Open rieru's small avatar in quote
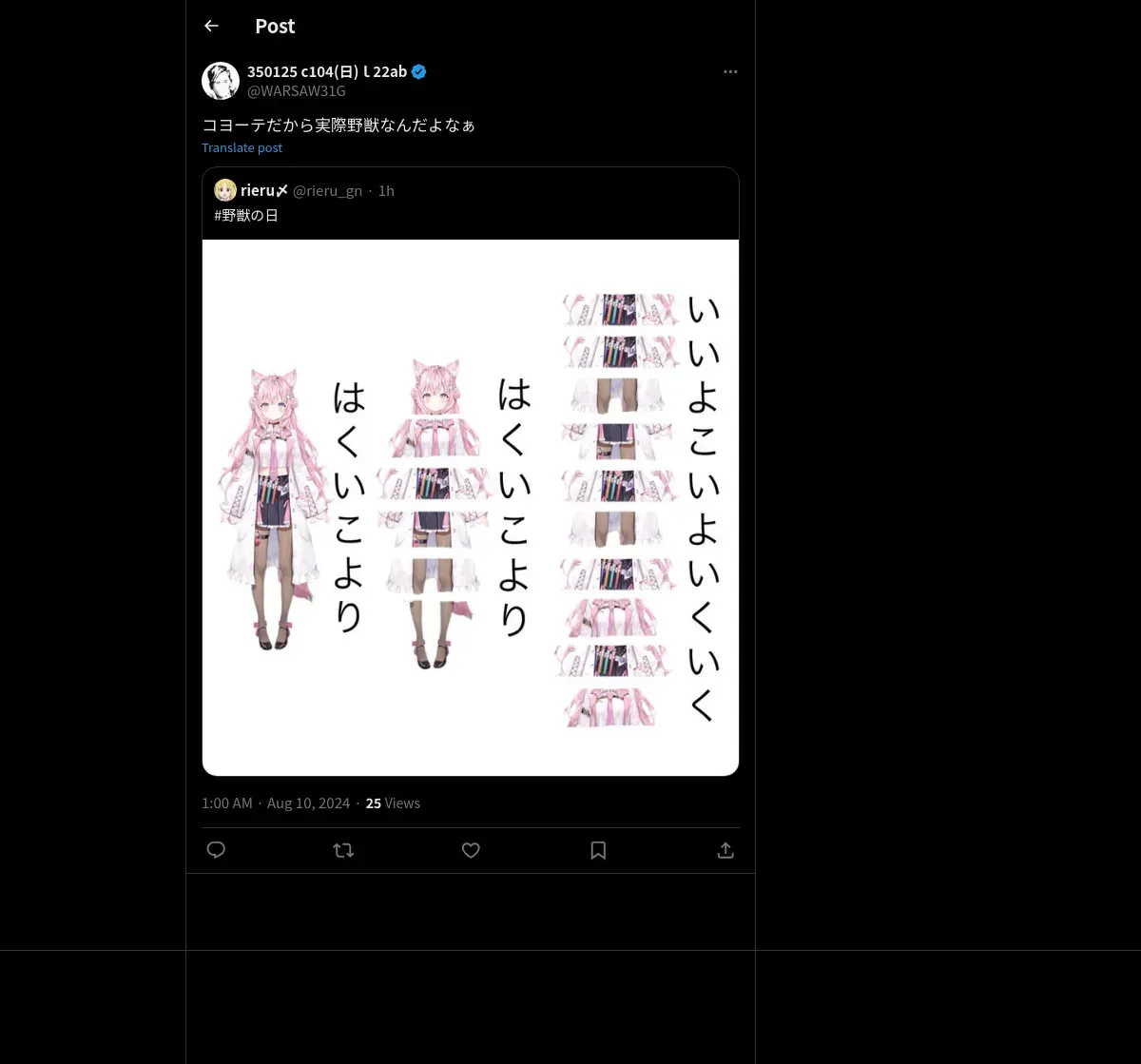The height and width of the screenshot is (1064, 1141). click(x=225, y=190)
